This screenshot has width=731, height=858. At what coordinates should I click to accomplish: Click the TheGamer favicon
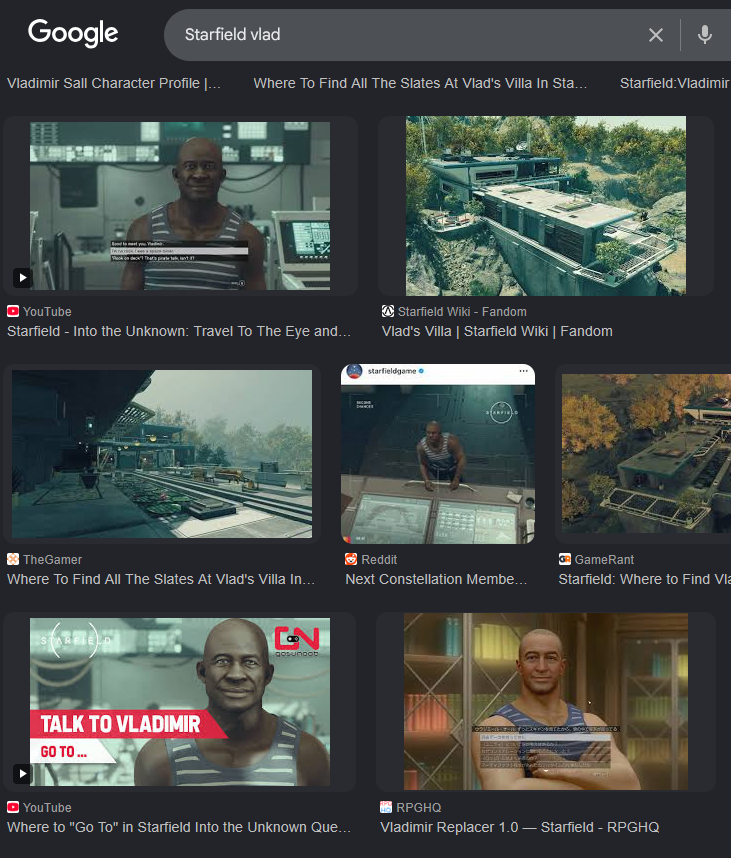pos(13,559)
